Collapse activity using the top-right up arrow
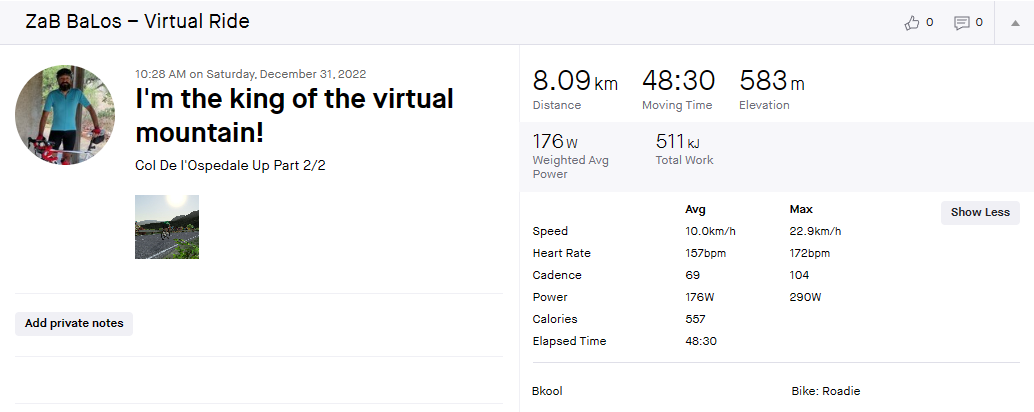This screenshot has height=412, width=1034. (1015, 23)
